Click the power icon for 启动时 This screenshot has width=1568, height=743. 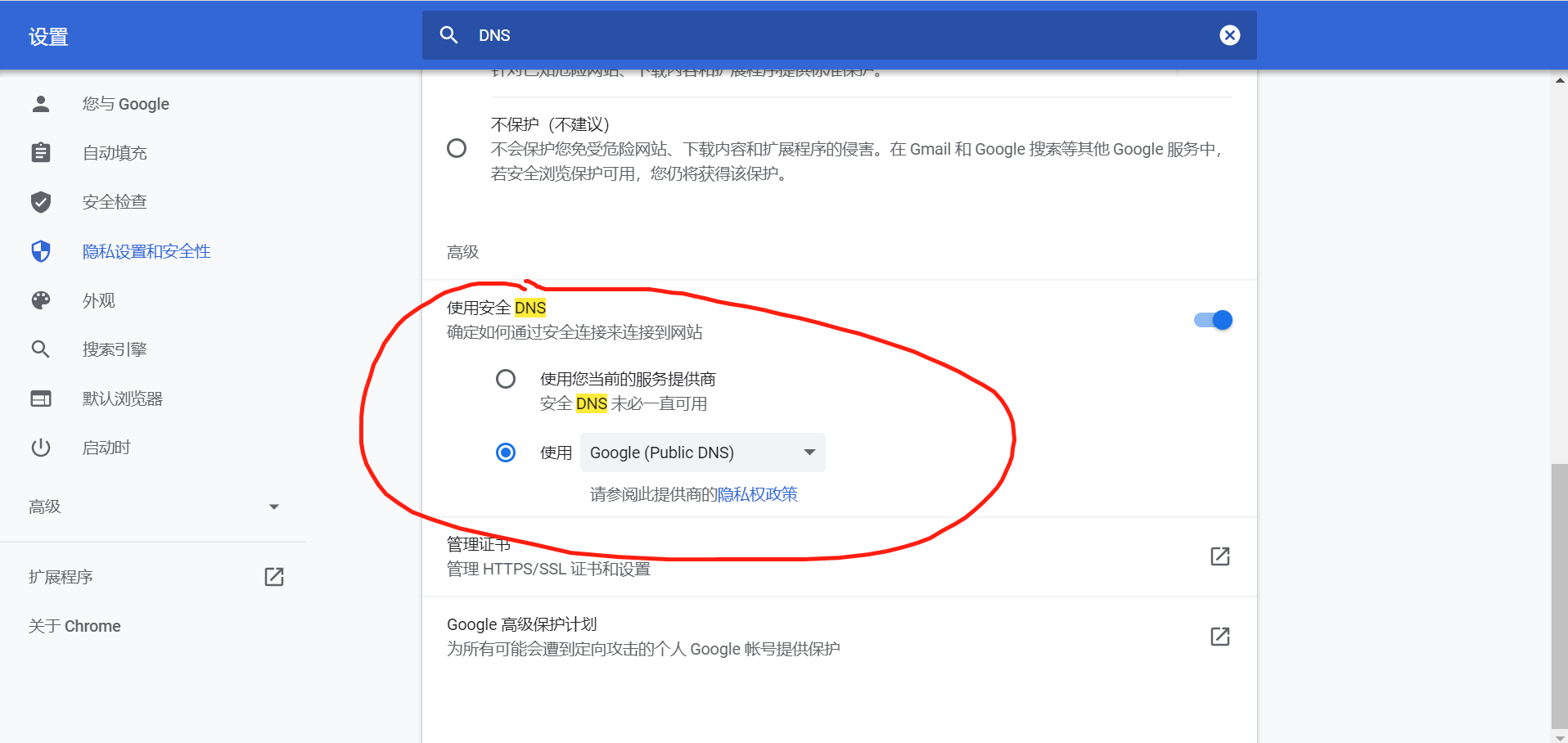41,448
